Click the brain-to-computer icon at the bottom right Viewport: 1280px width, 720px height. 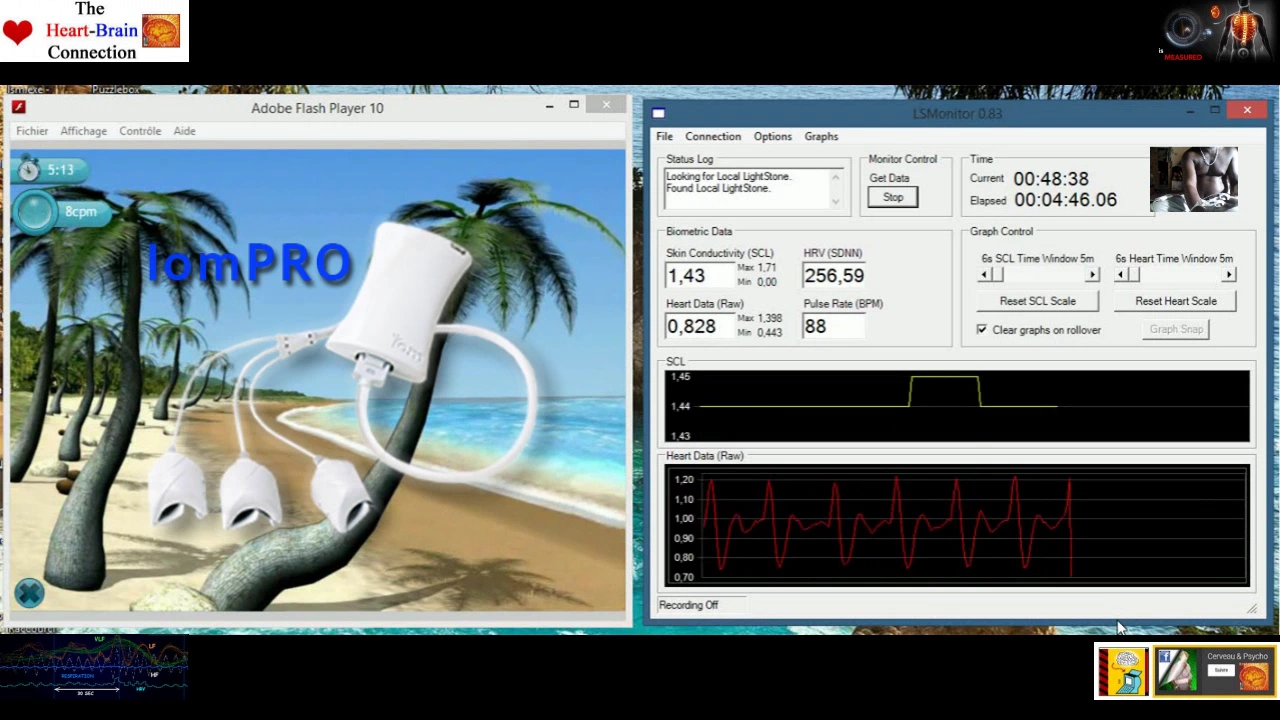point(1124,671)
